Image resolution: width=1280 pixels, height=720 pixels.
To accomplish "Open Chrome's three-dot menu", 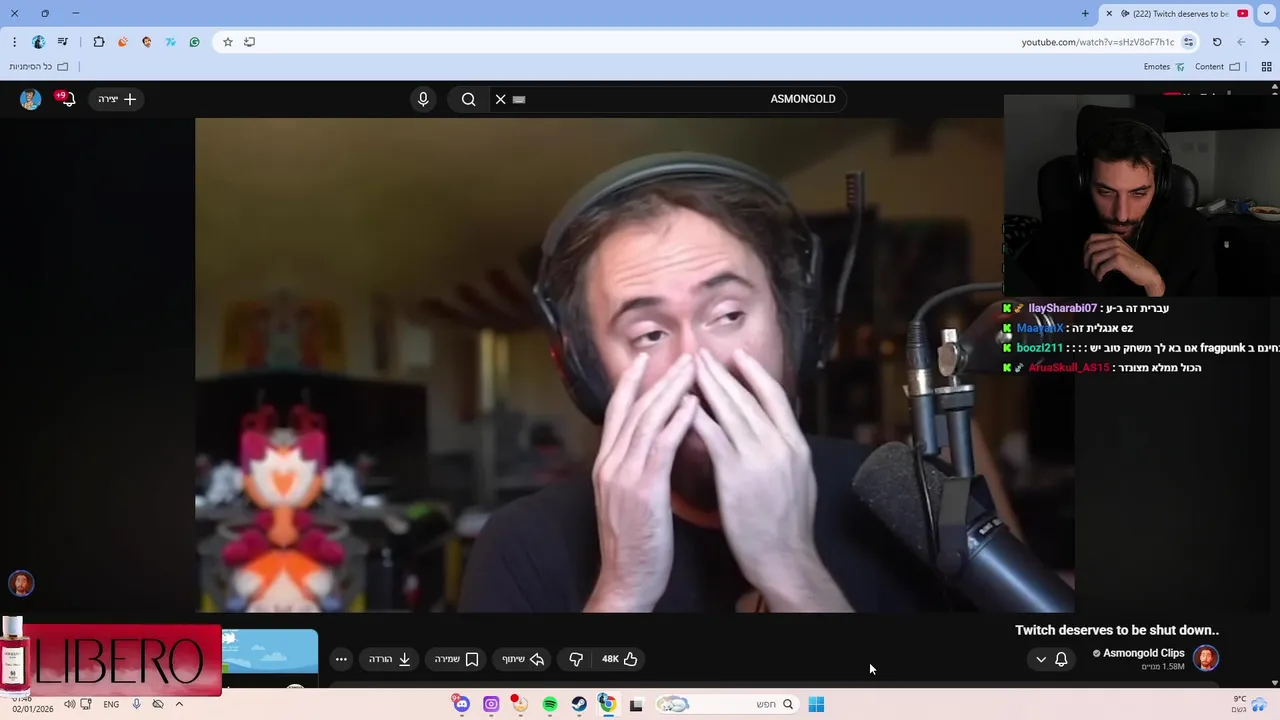I will [14, 42].
